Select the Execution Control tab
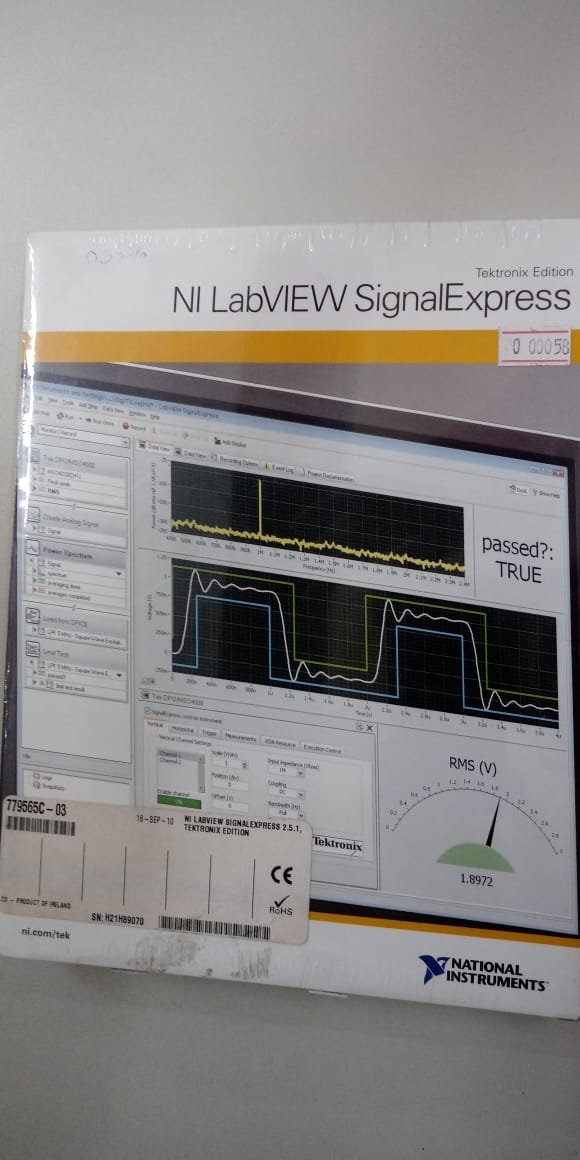The width and height of the screenshot is (580, 1160). [x=323, y=749]
